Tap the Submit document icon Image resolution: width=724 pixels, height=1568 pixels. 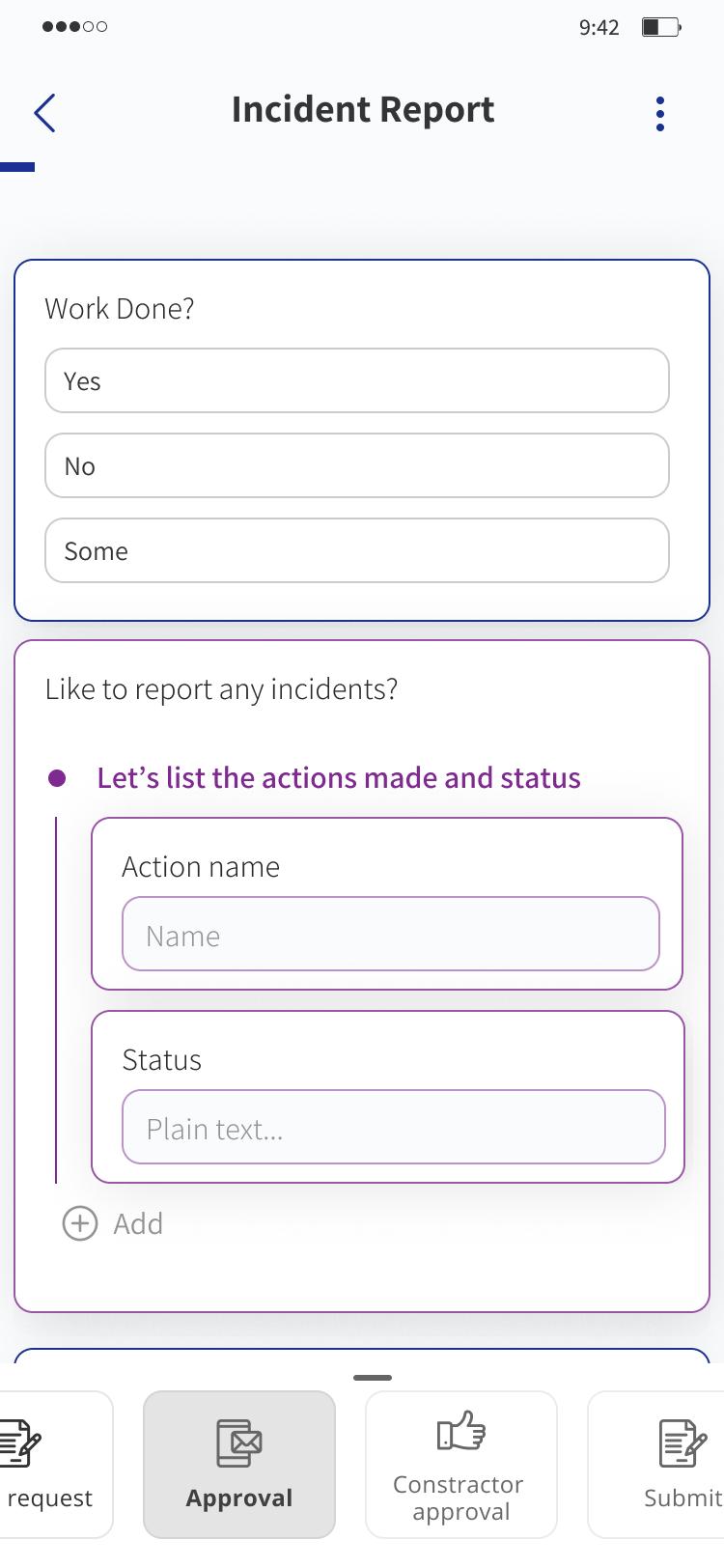coord(682,1442)
